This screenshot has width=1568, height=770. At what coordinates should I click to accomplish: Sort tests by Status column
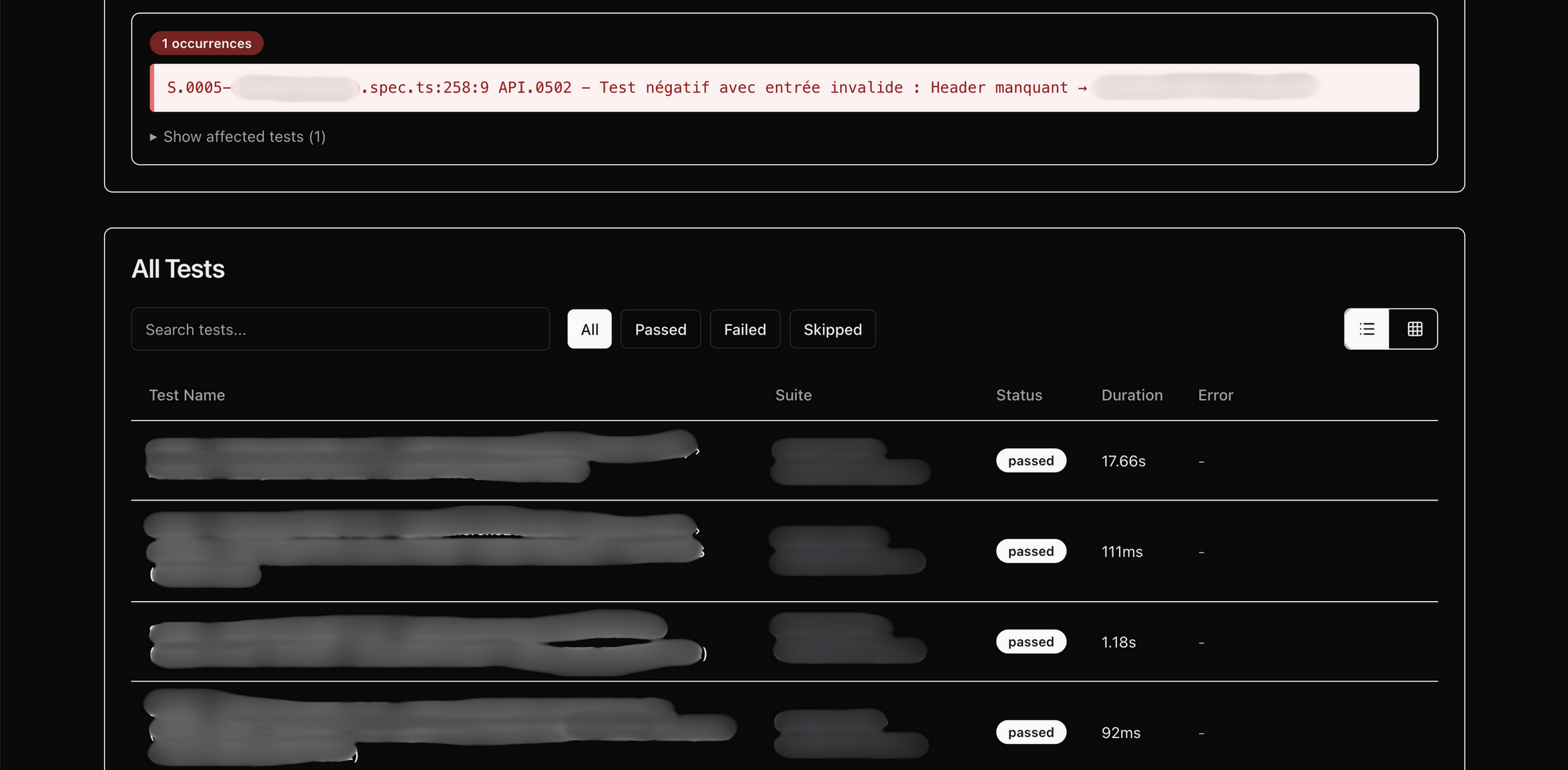1019,395
